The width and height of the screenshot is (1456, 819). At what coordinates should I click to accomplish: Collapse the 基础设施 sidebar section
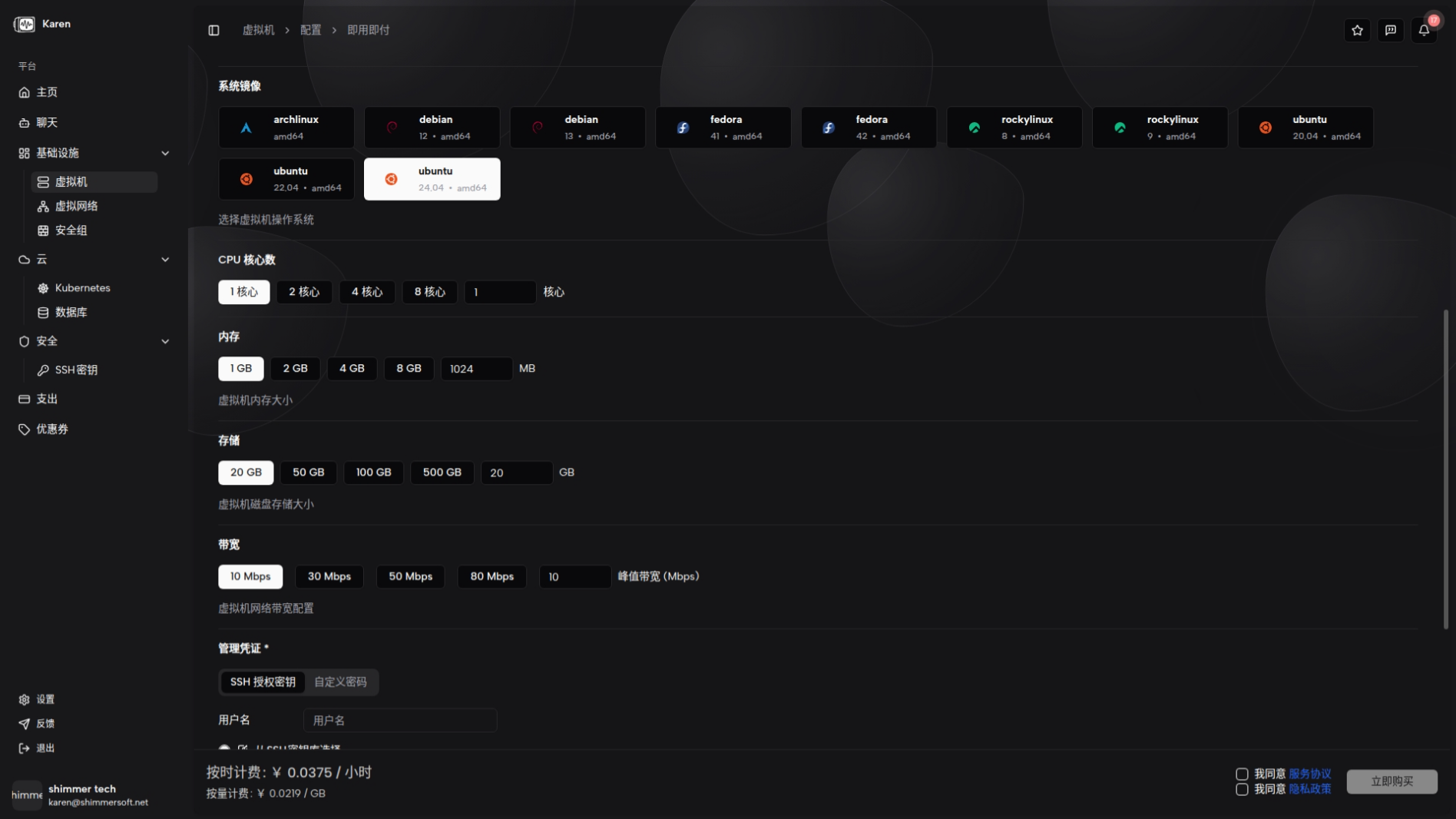(165, 154)
